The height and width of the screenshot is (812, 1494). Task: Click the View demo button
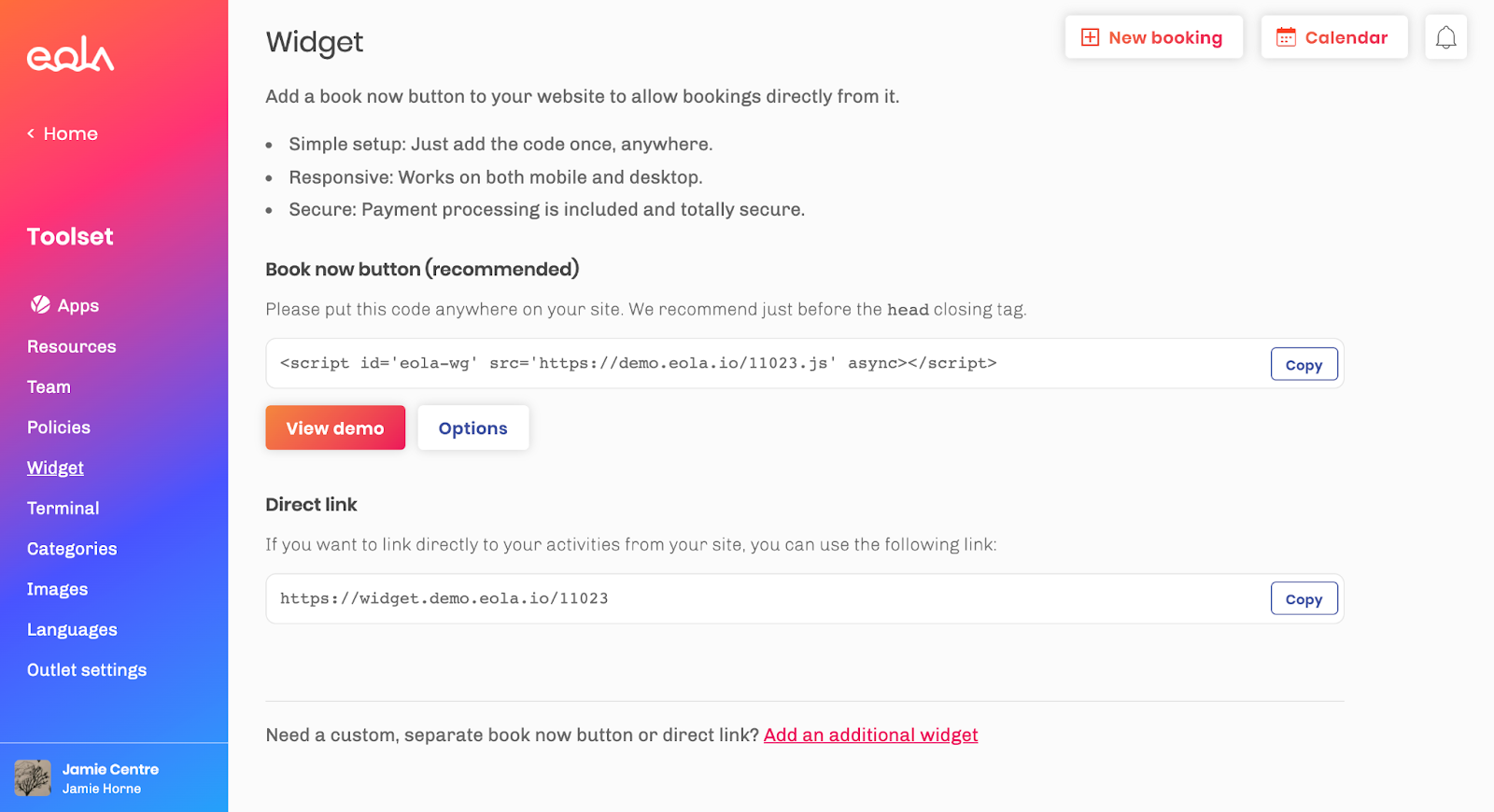[335, 427]
